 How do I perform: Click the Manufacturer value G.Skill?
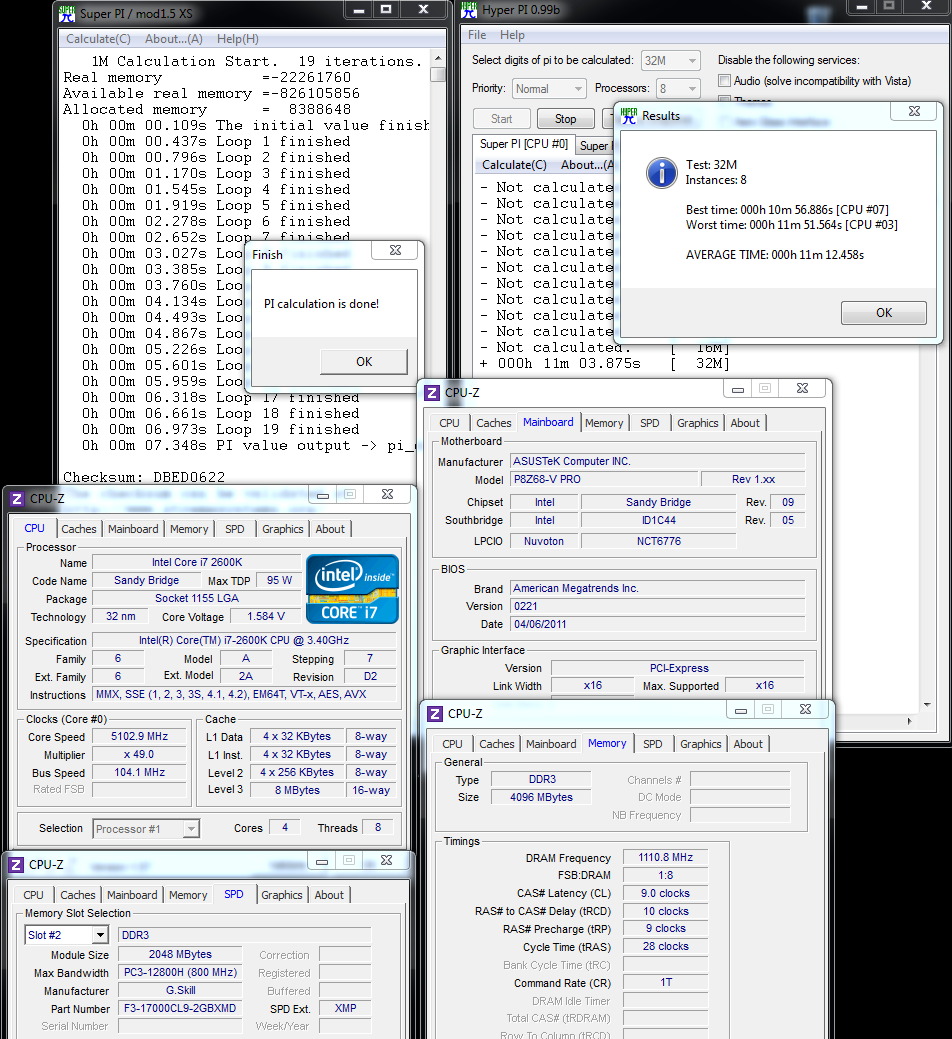coord(180,990)
